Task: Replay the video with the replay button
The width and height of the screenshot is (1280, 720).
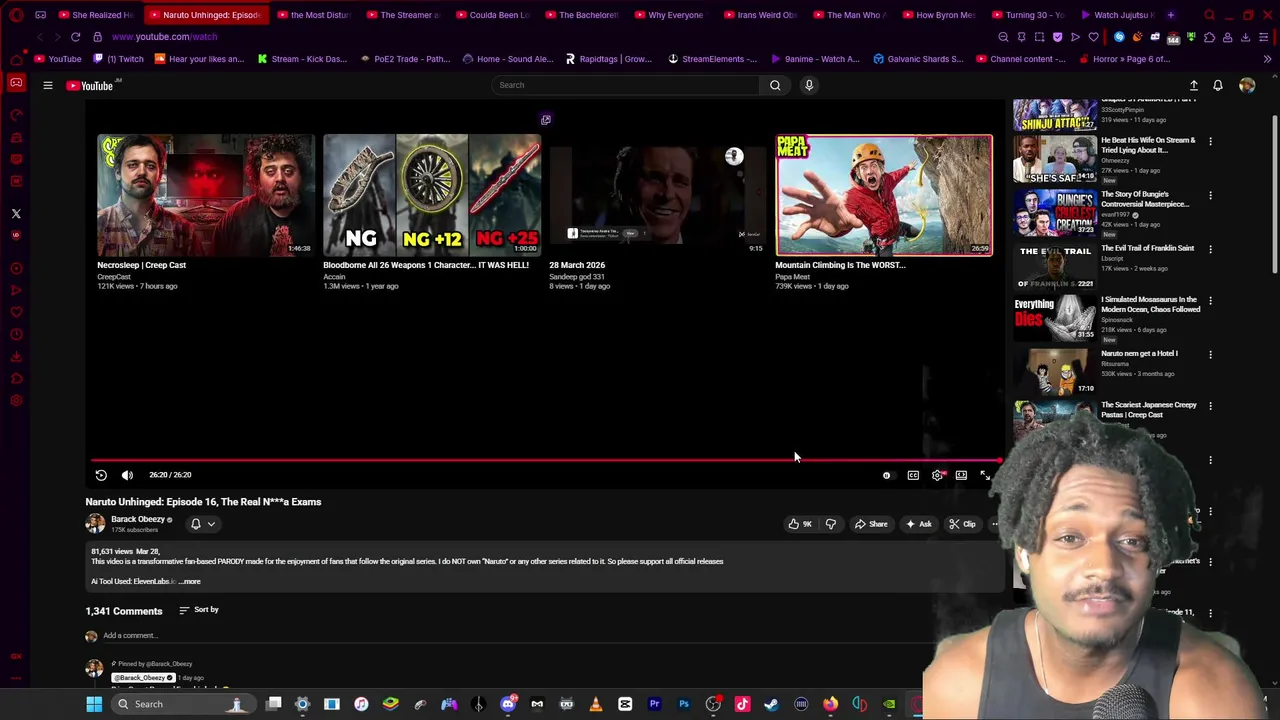Action: click(101, 475)
